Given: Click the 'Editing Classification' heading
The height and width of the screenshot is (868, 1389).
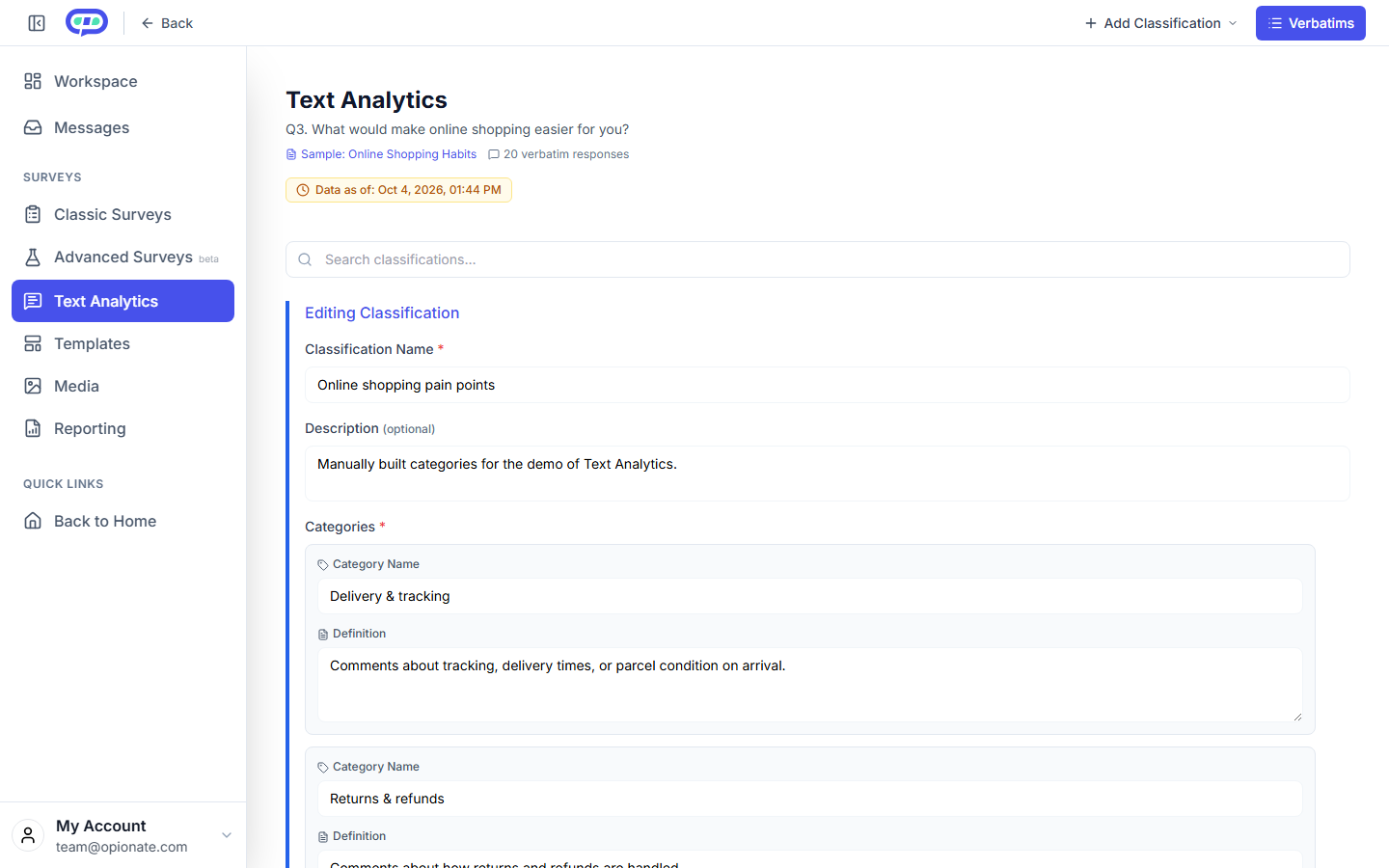Looking at the screenshot, I should pyautogui.click(x=382, y=312).
